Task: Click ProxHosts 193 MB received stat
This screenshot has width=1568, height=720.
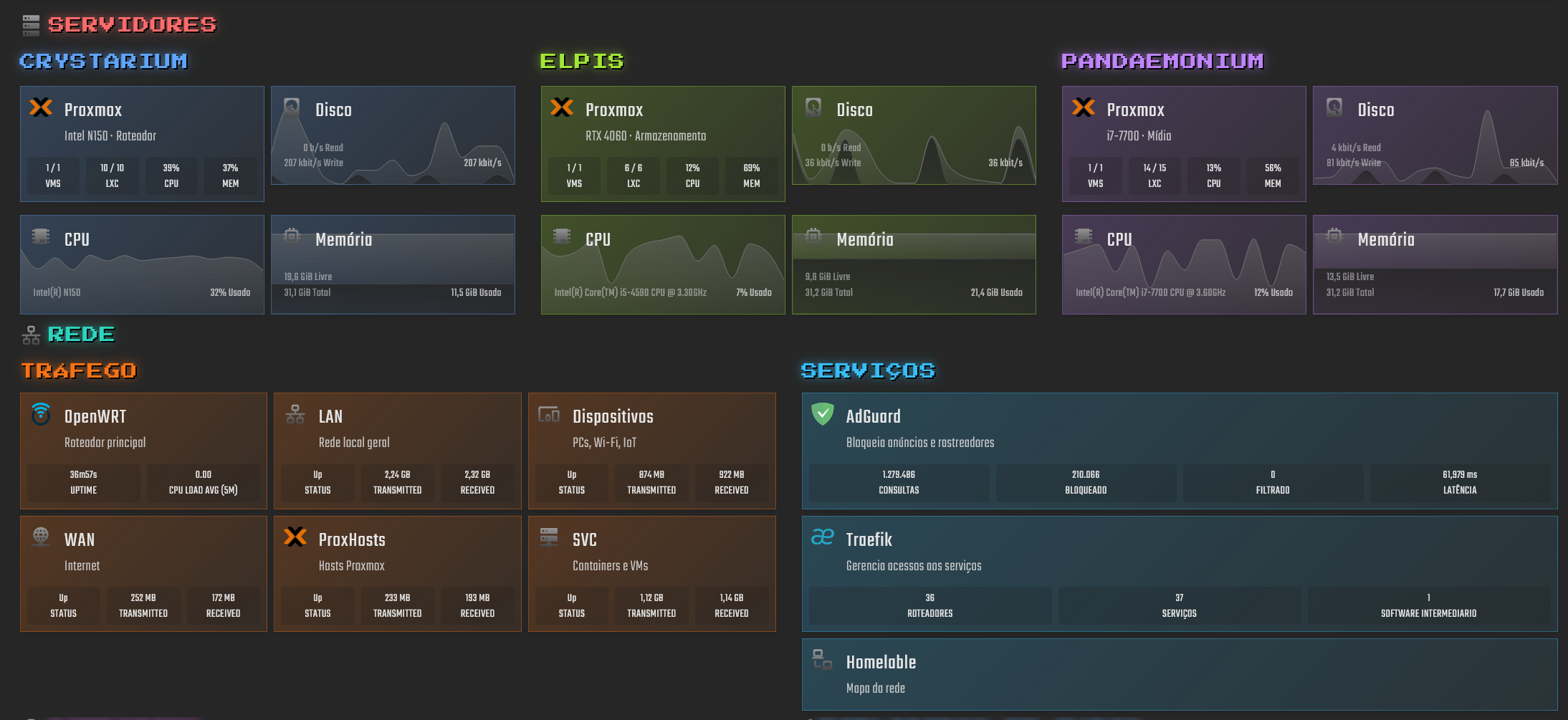Action: pyautogui.click(x=477, y=605)
